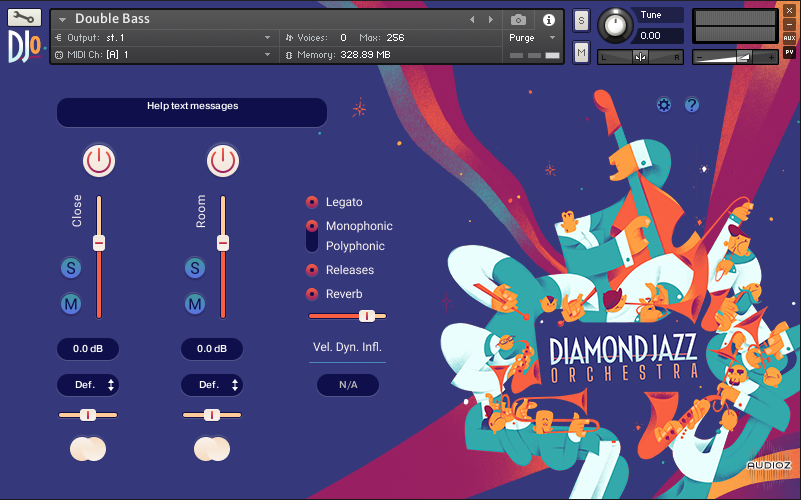Screen dimensions: 801x500
Task: Click the Kontakt solo S button
Action: coord(581,23)
